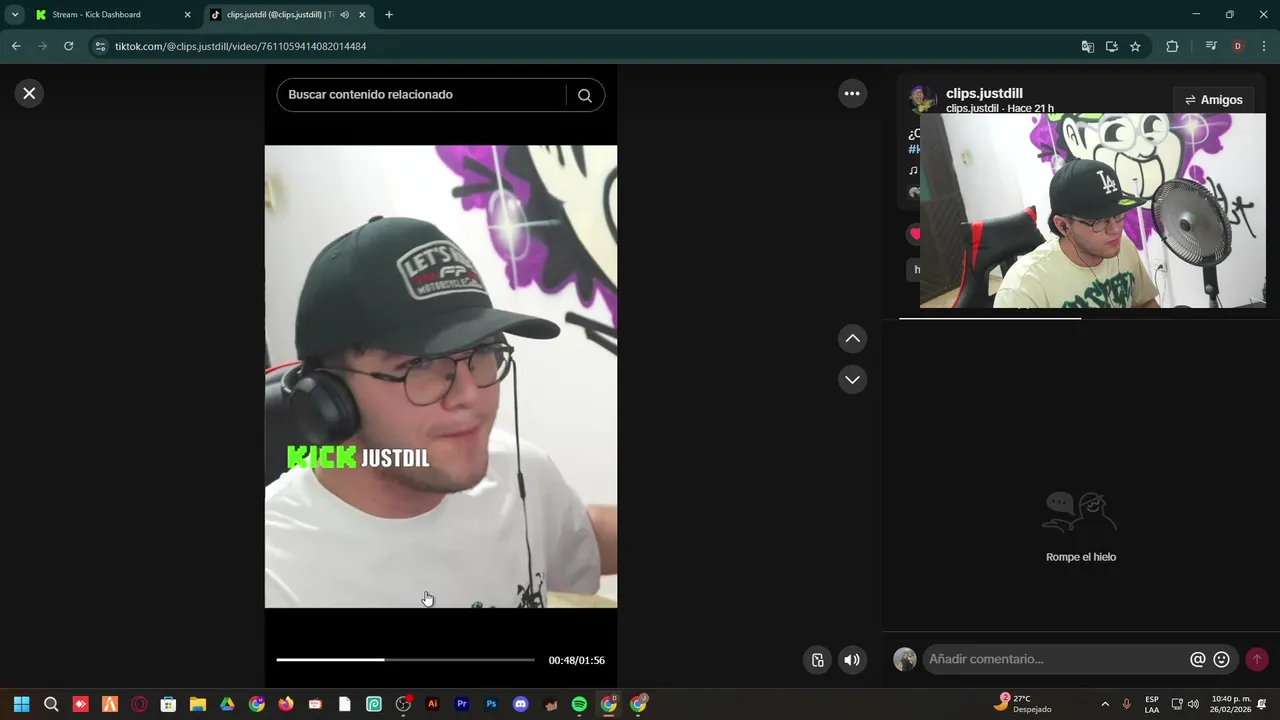Expand the tab search dropdown arrow
Viewport: 1280px width, 720px height.
(15, 15)
